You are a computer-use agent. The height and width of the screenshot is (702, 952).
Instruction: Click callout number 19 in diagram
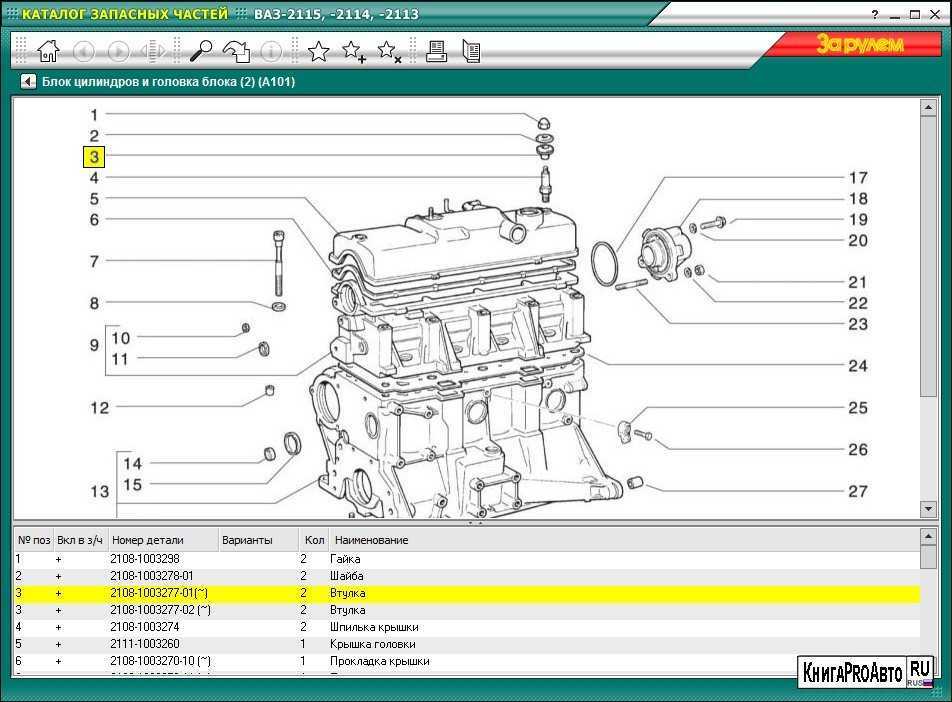click(858, 220)
